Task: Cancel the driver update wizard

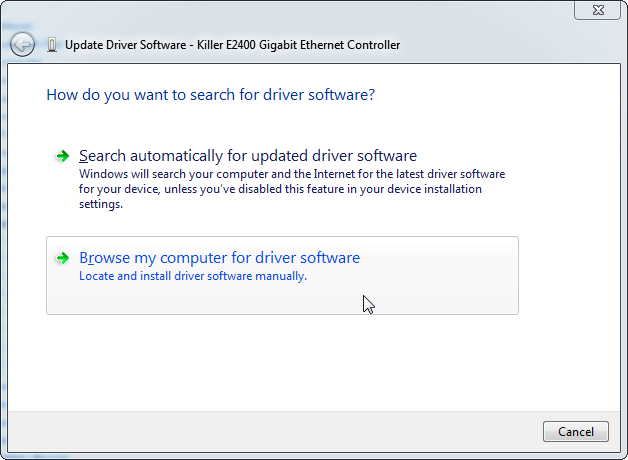Action: point(576,432)
